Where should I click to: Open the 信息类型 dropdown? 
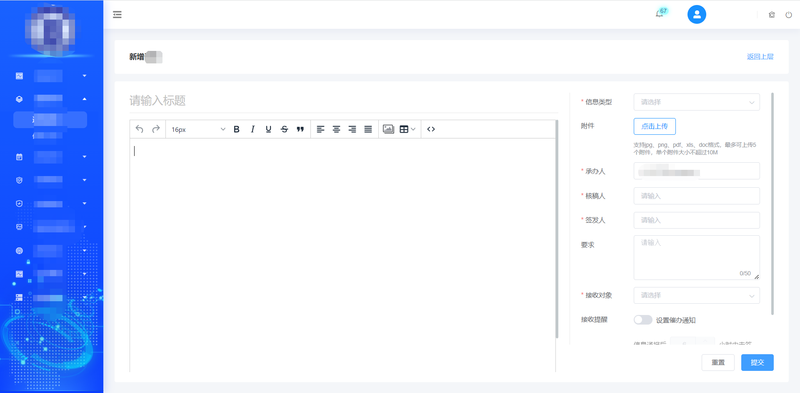point(696,102)
